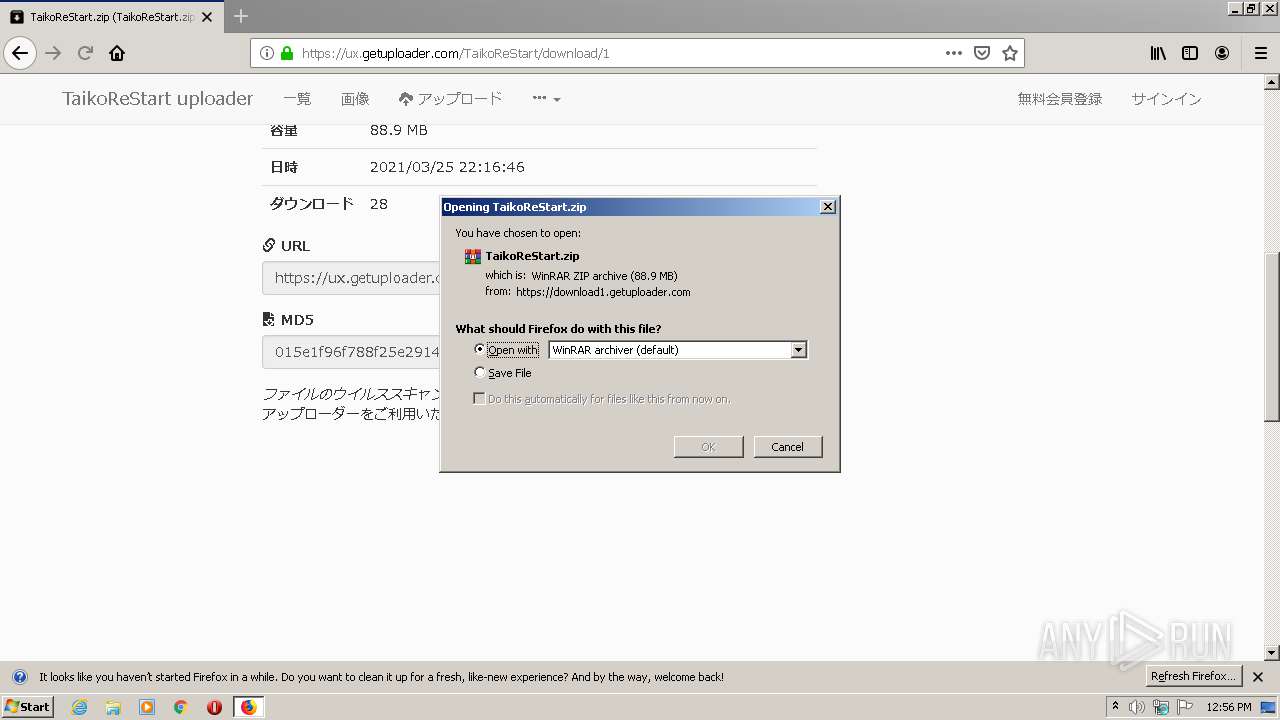Open the Windows Start menu
This screenshot has width=1280, height=720.
tap(27, 707)
